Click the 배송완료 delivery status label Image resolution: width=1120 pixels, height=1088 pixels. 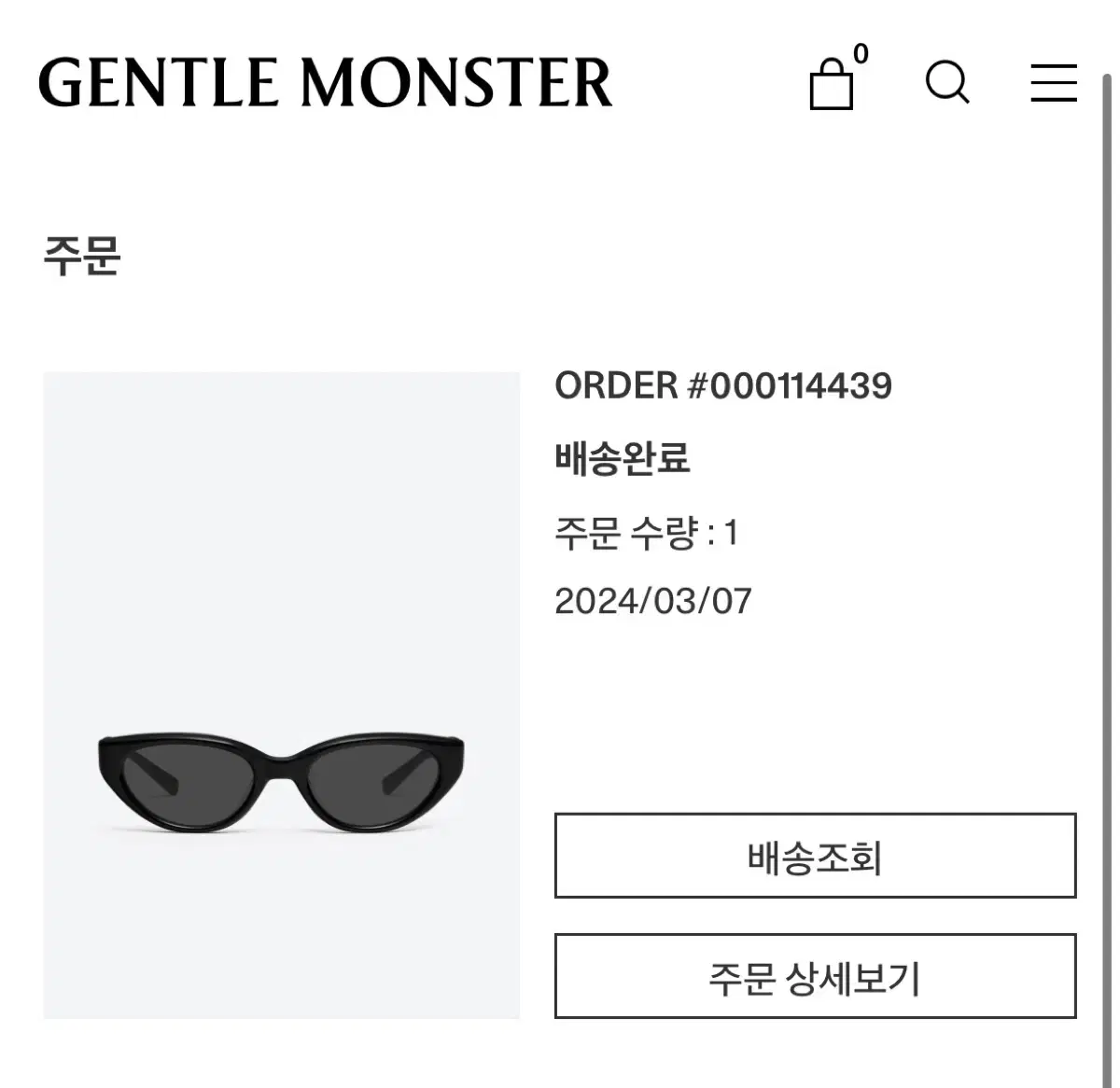[x=623, y=458]
